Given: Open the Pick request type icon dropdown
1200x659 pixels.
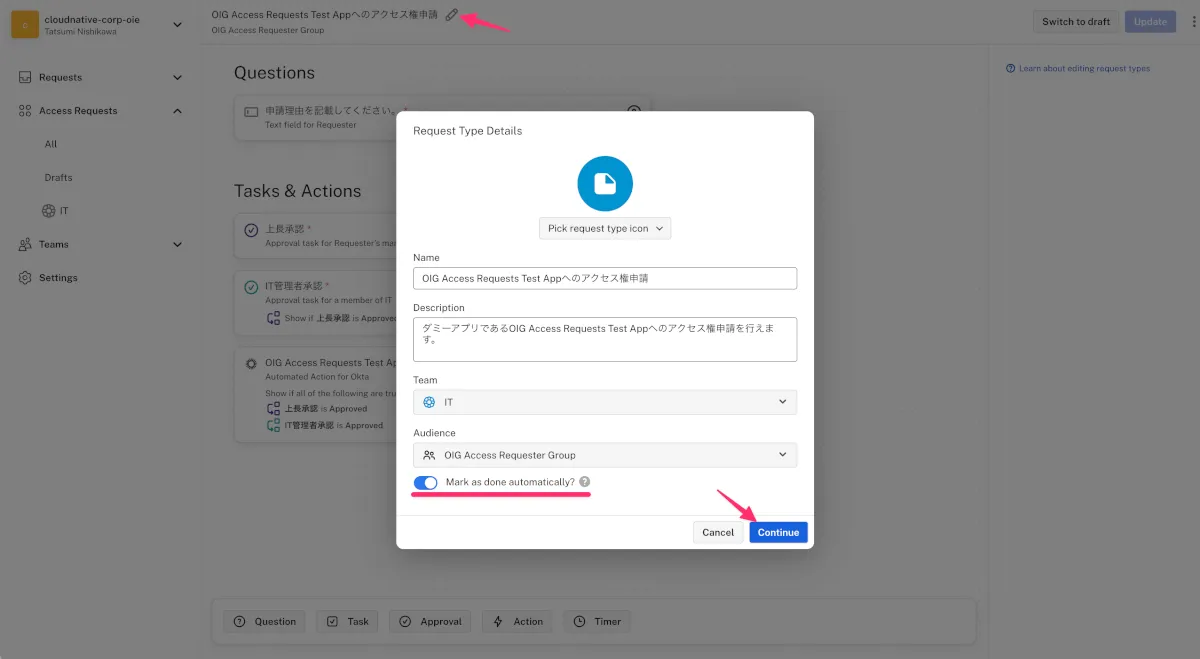Looking at the screenshot, I should [x=605, y=228].
